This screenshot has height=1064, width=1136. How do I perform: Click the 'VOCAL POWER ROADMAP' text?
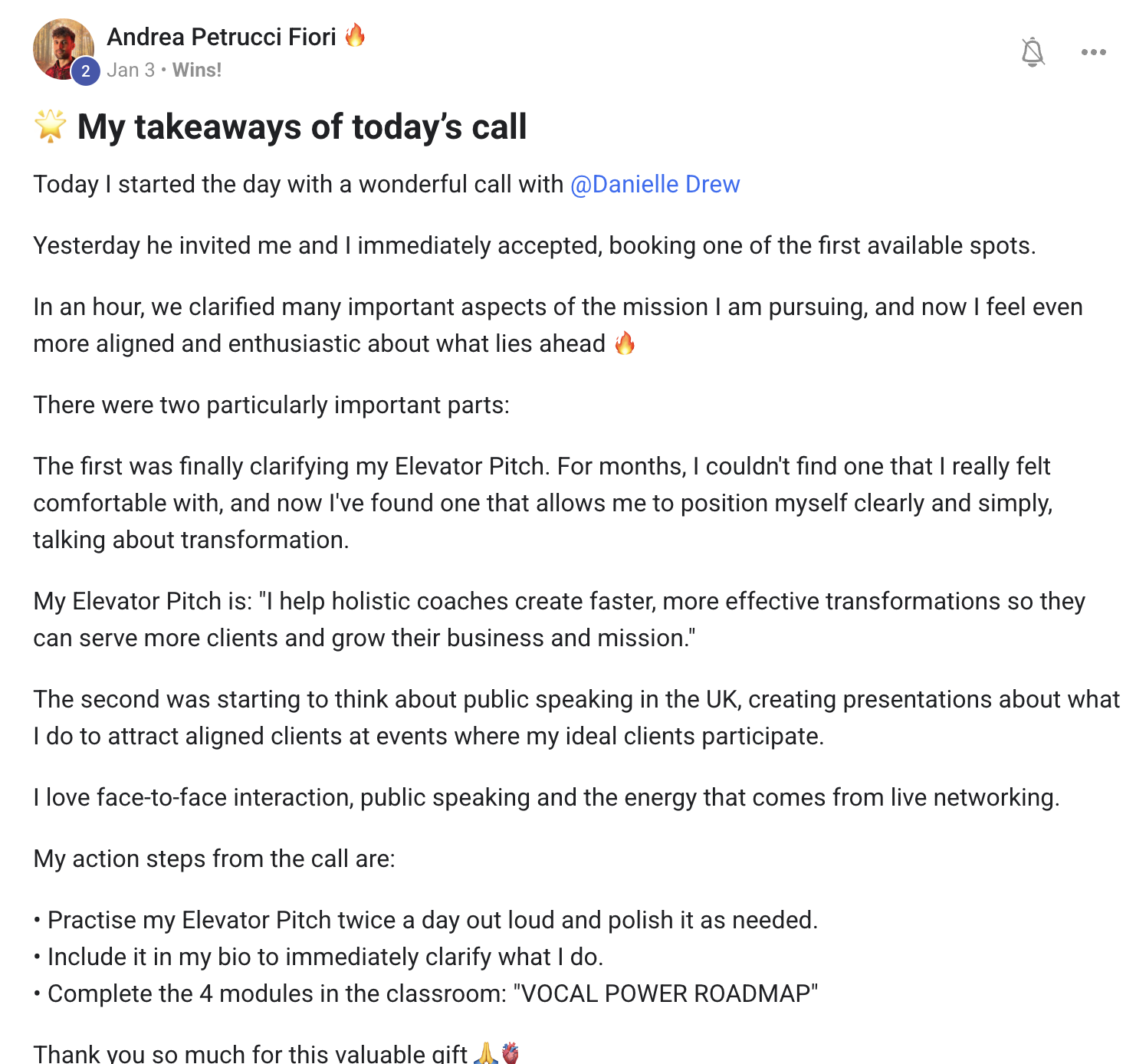(x=665, y=993)
